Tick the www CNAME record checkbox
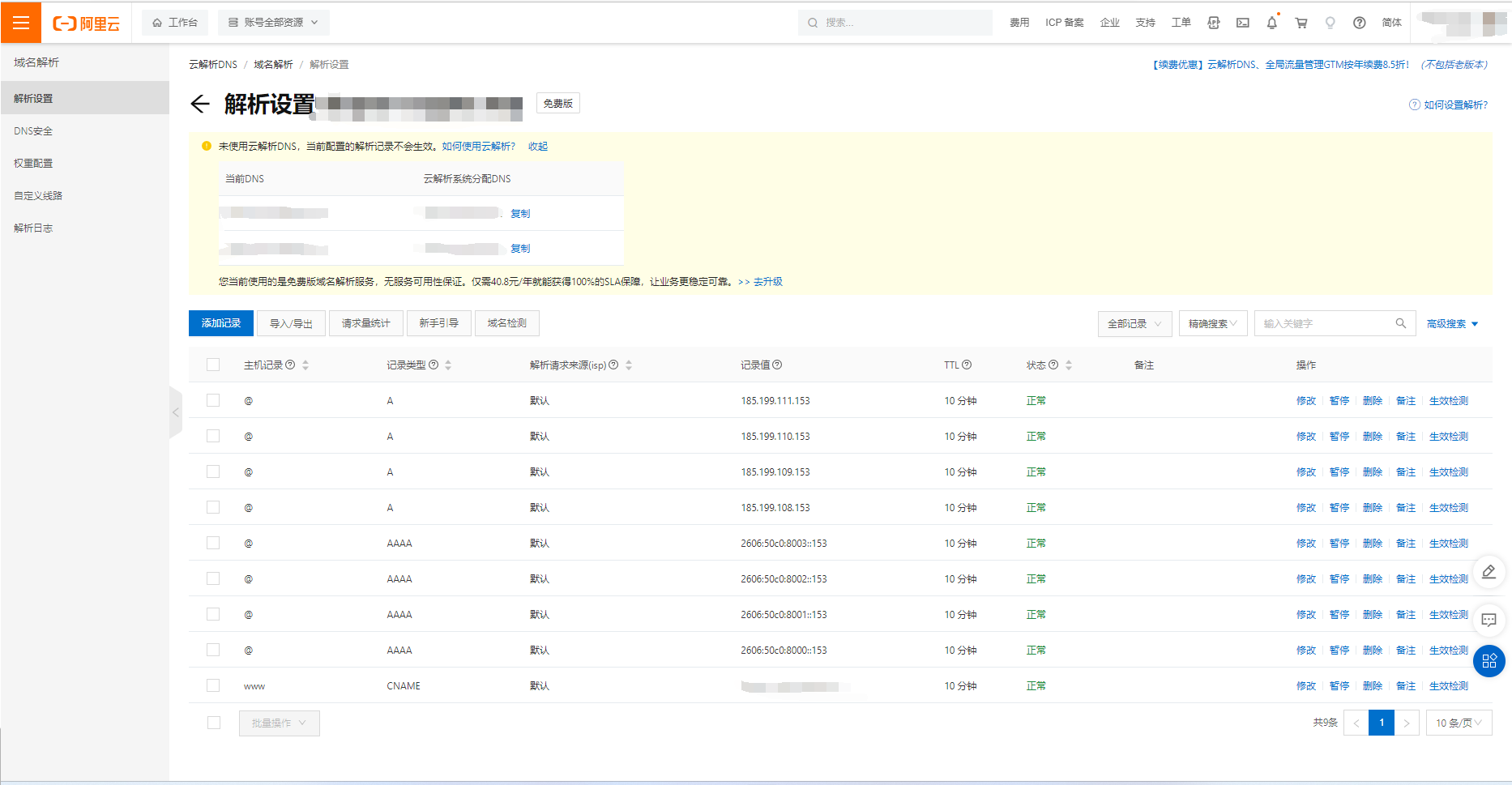1512x785 pixels. (x=213, y=685)
